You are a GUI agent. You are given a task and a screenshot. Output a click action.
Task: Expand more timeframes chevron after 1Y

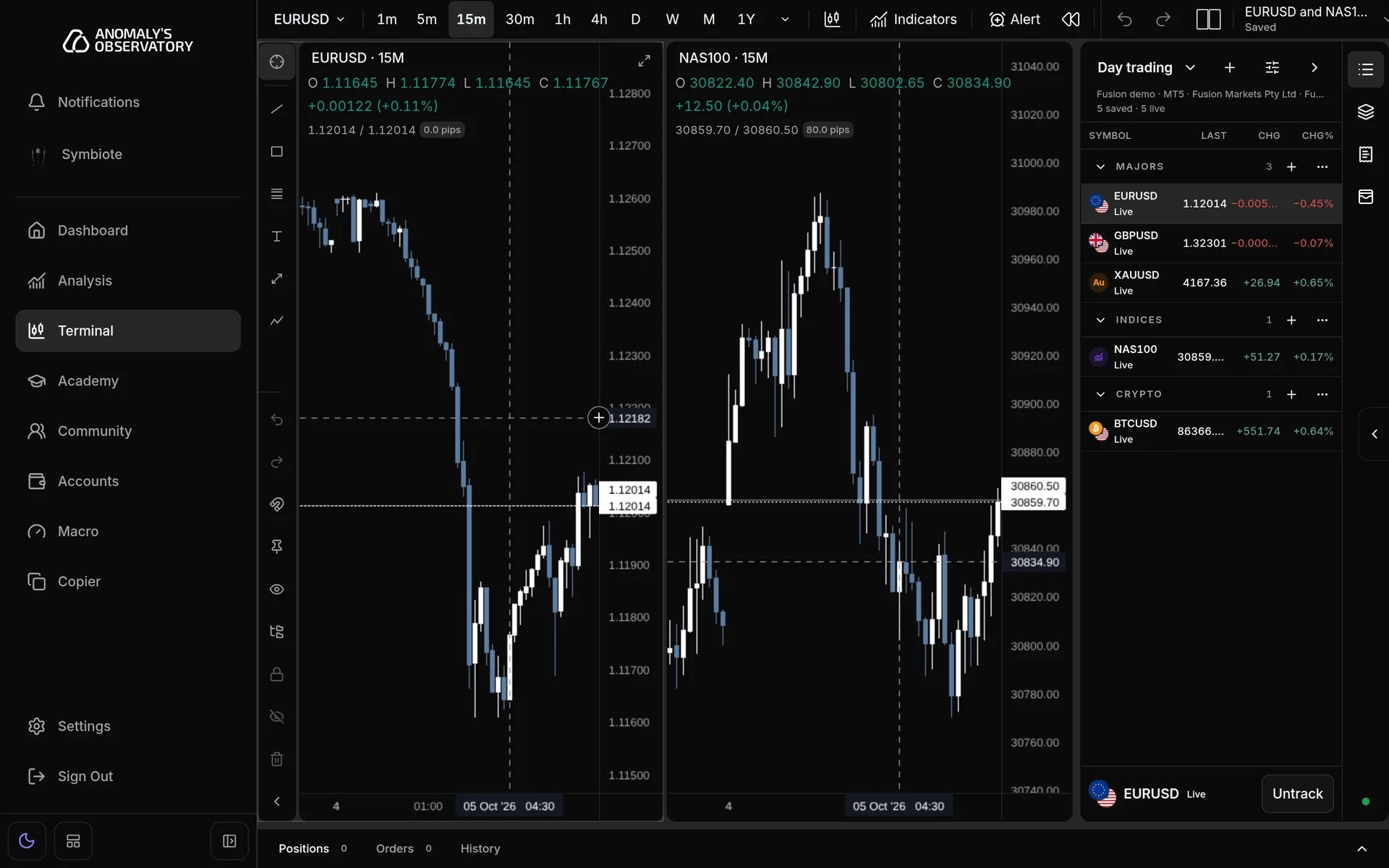tap(785, 20)
